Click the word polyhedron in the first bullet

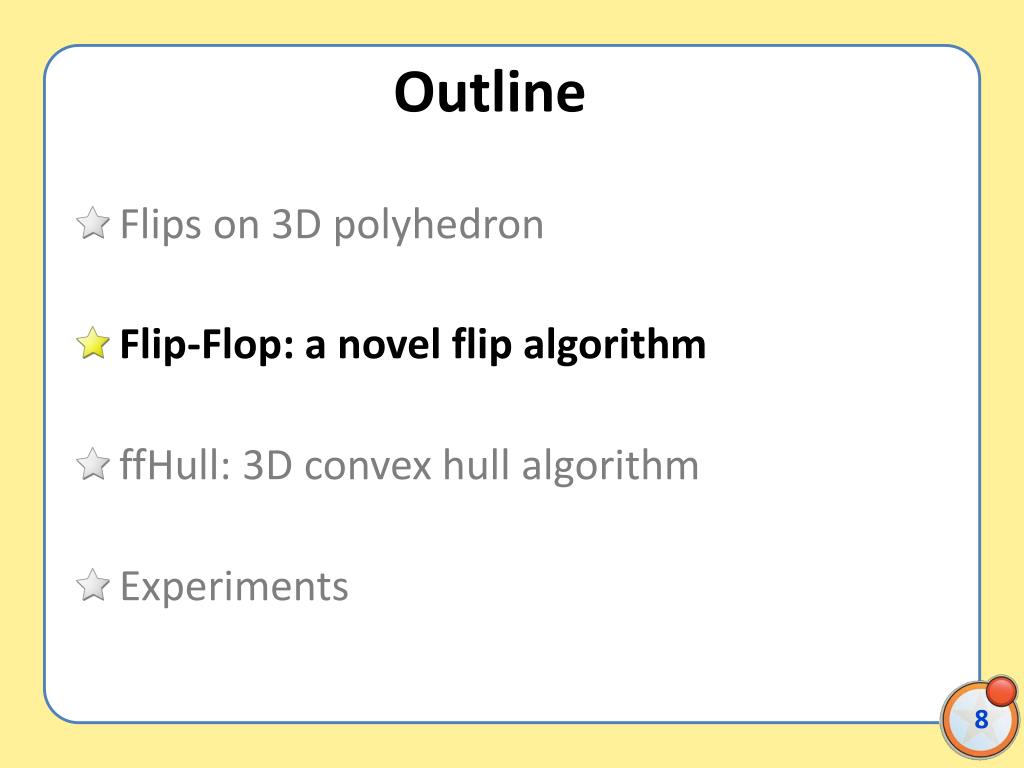pos(438,225)
